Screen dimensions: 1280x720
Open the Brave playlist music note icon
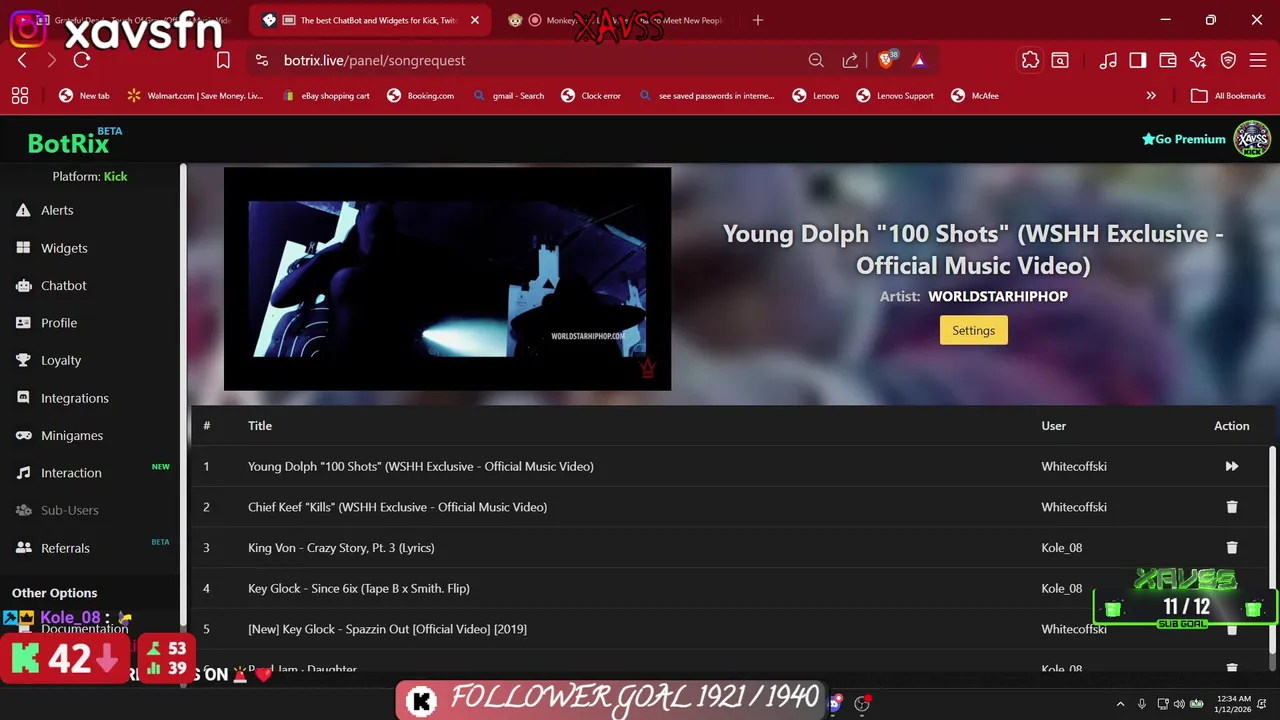coord(1108,60)
